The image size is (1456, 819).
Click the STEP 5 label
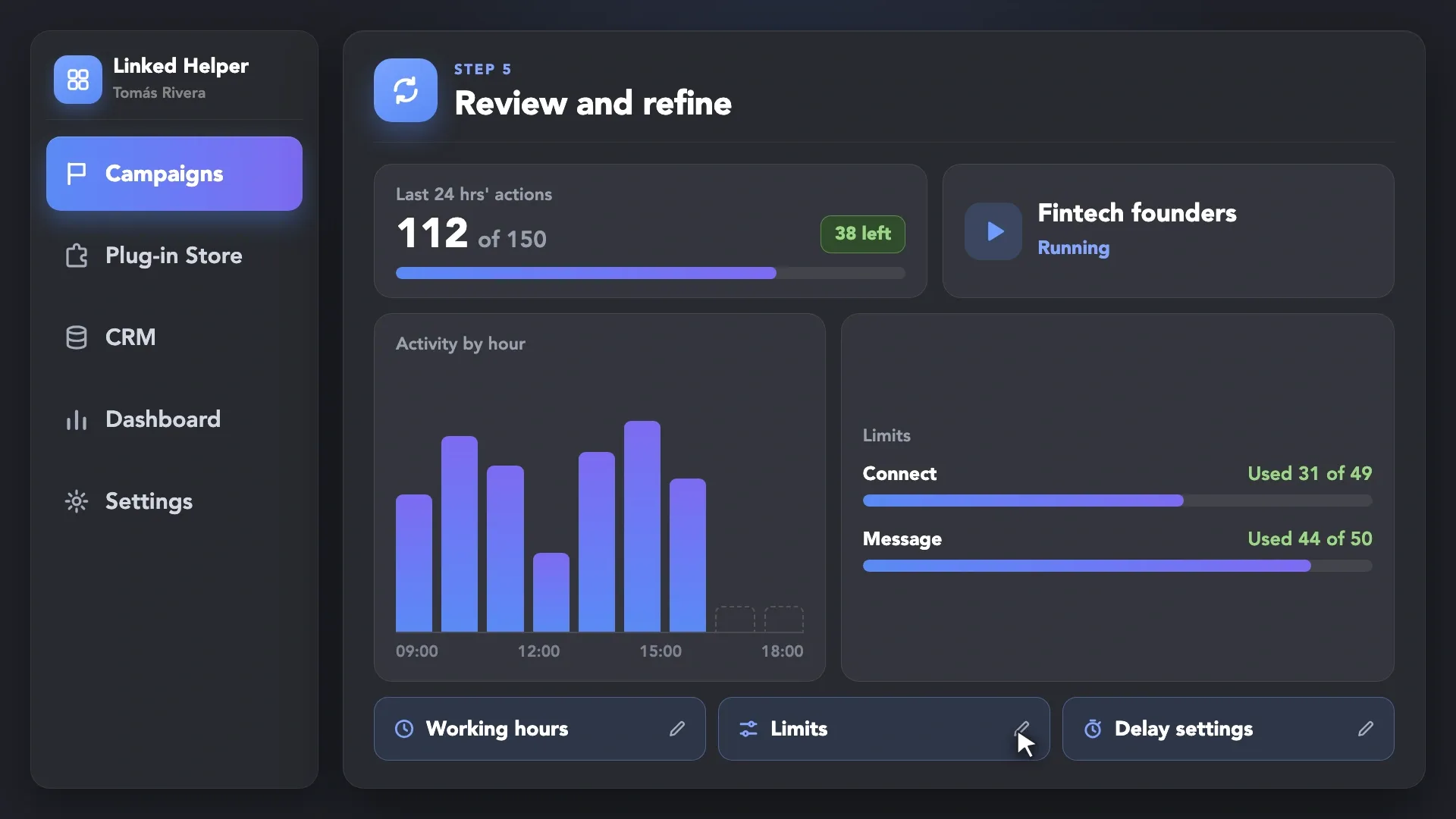(x=483, y=69)
